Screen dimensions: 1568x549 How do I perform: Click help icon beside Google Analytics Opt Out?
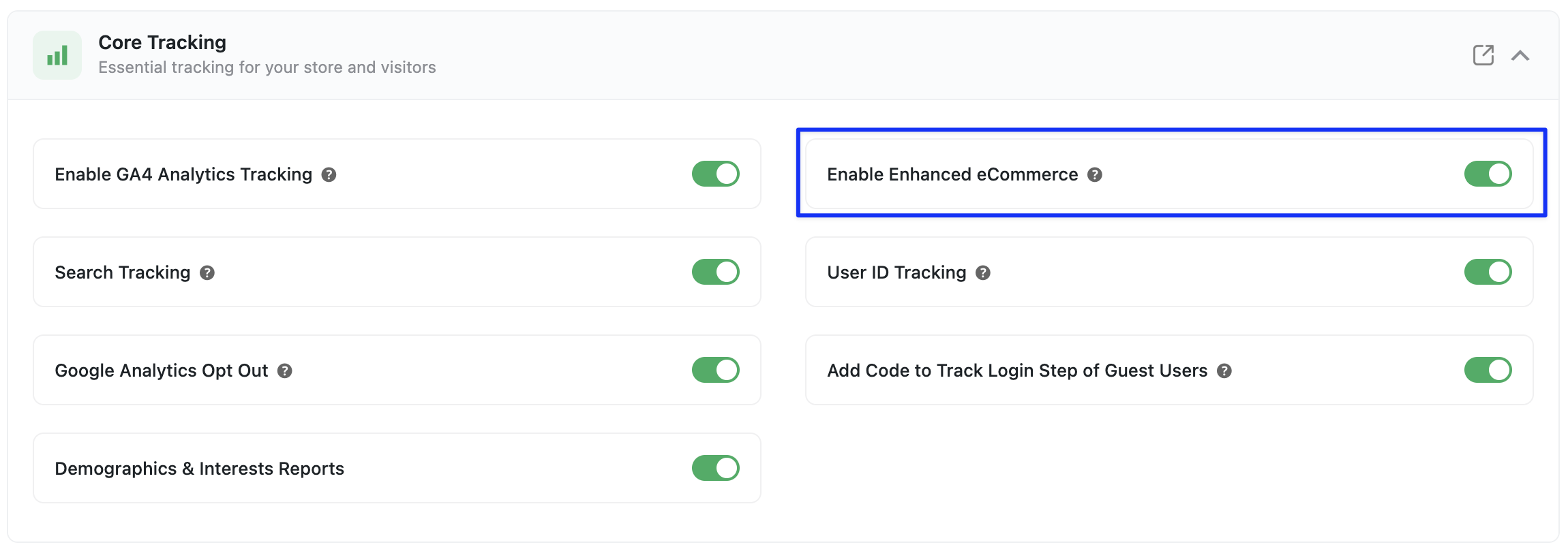[285, 371]
